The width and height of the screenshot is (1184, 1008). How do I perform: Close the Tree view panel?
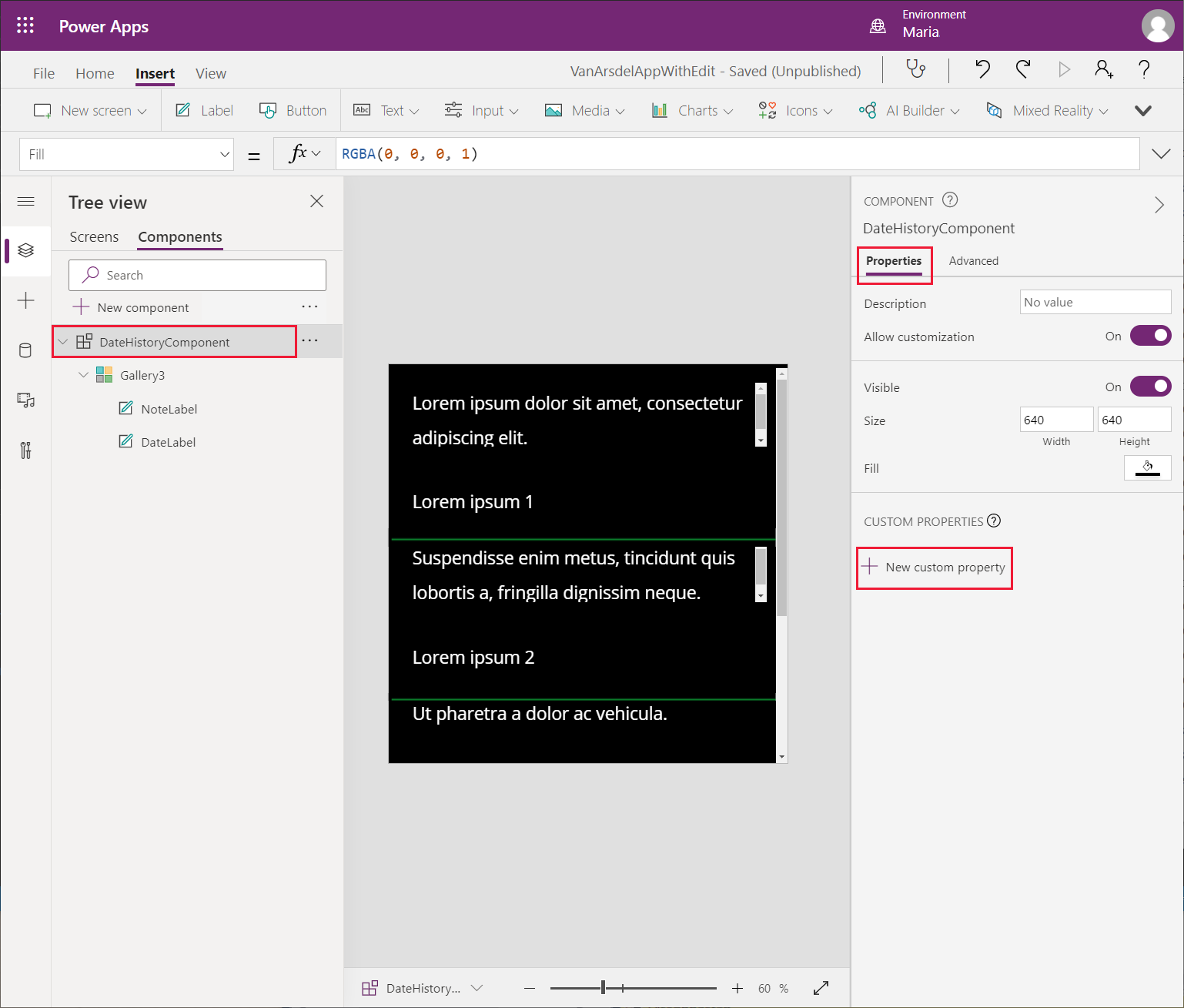click(x=316, y=201)
